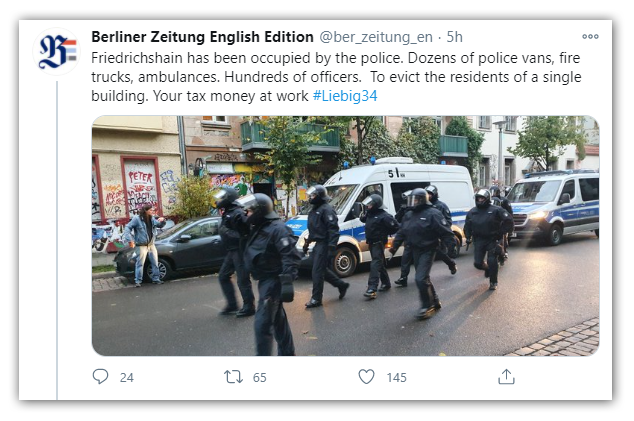Click the like count 145
The image size is (634, 421).
click(x=397, y=377)
